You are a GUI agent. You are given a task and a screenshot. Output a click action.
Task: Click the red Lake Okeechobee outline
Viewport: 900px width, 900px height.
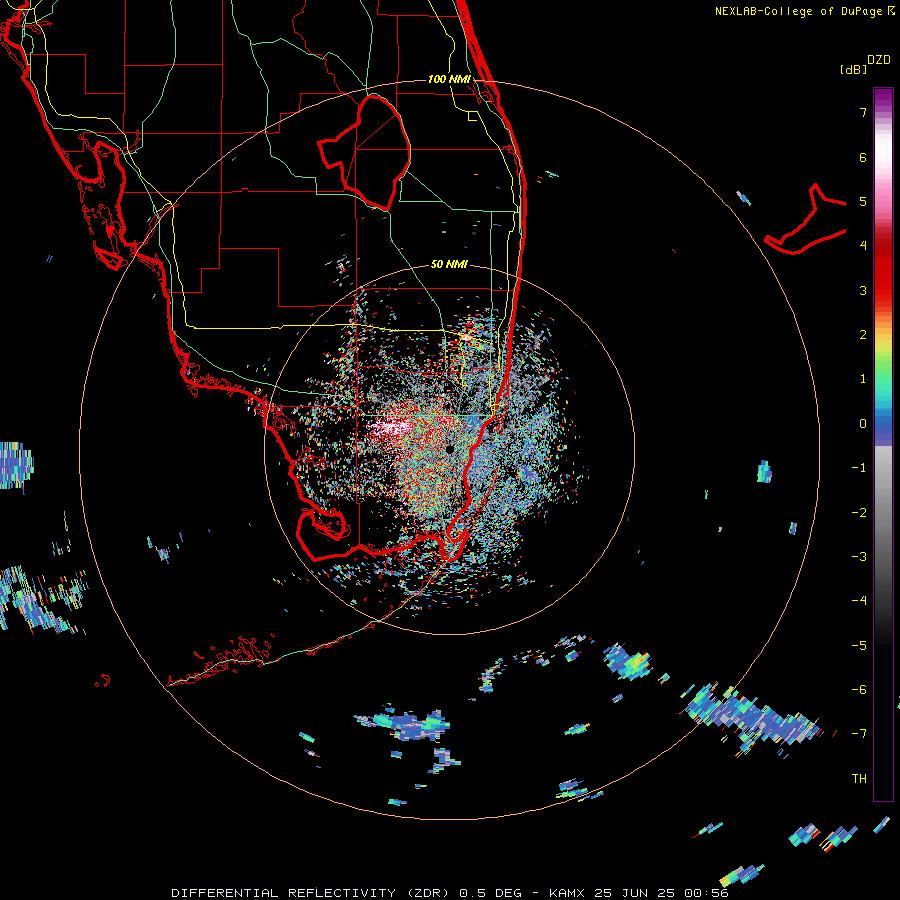[x=364, y=152]
